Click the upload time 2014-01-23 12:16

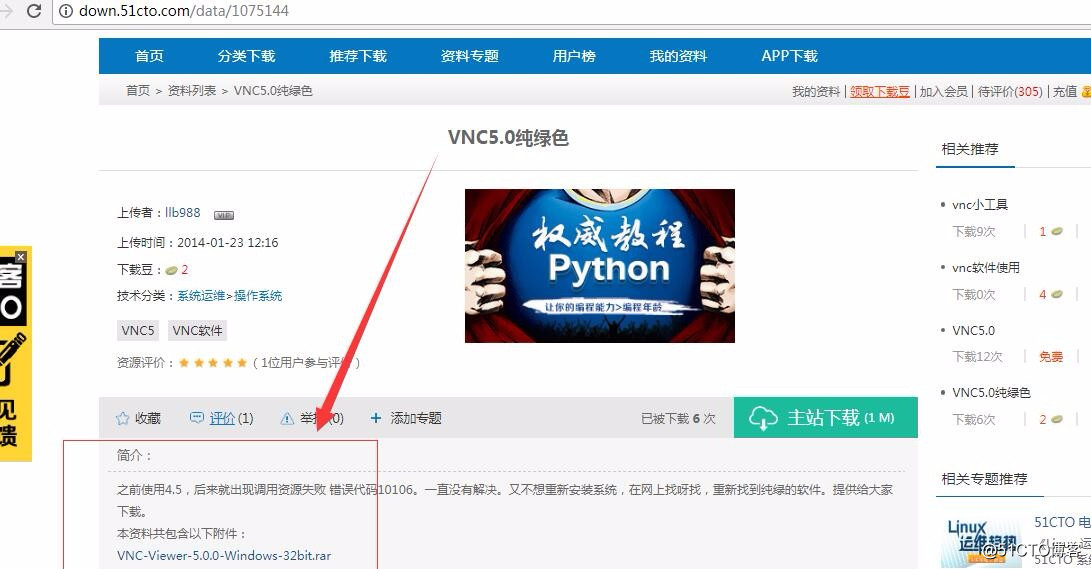(x=228, y=243)
